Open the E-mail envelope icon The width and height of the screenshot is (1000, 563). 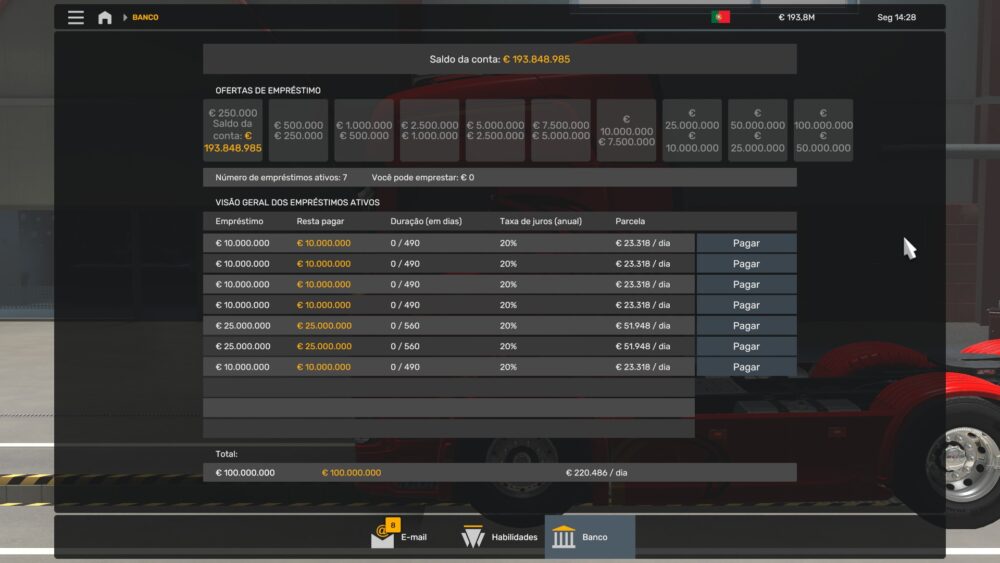382,538
